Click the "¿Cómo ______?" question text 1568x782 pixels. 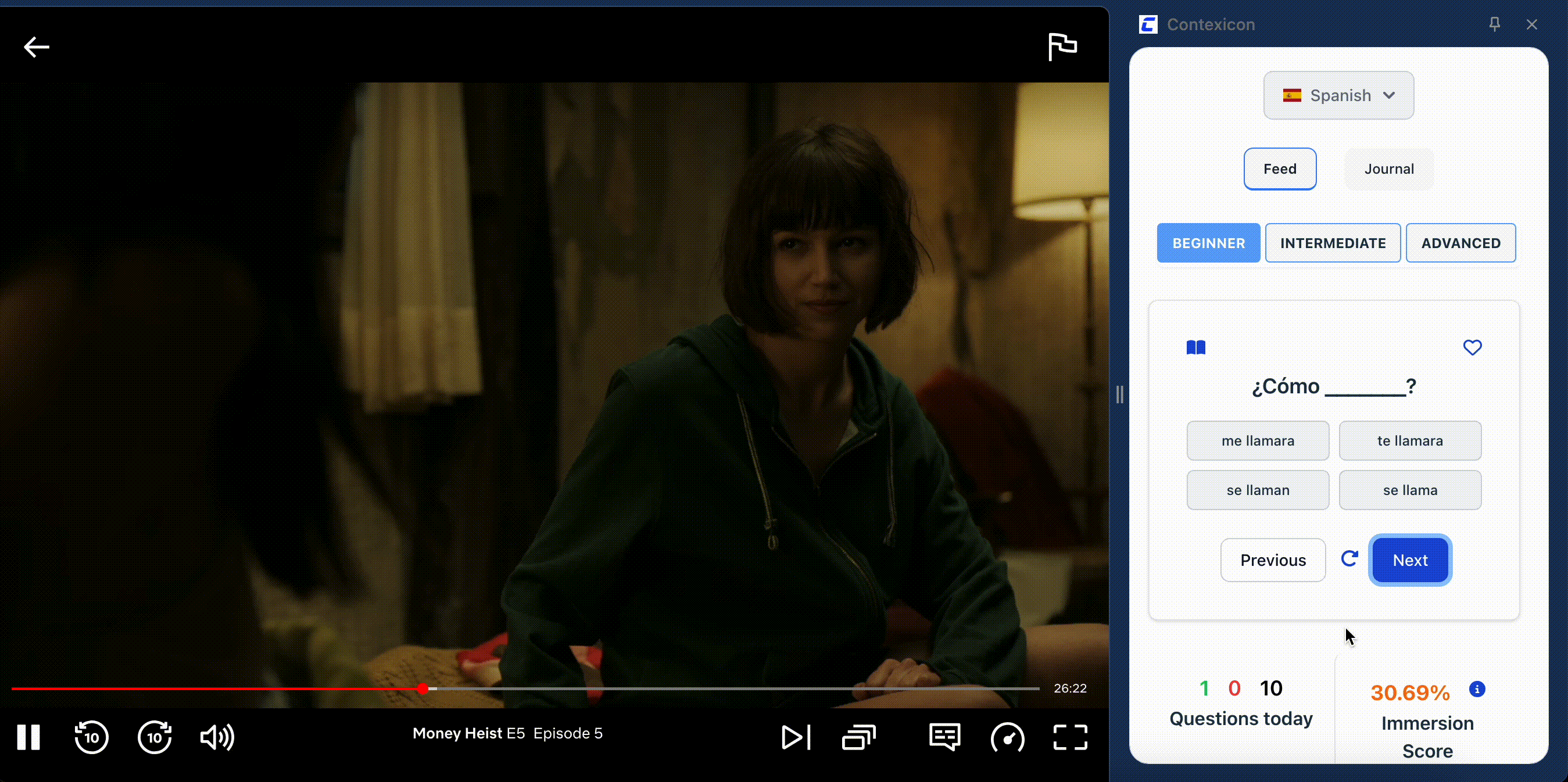(x=1334, y=386)
